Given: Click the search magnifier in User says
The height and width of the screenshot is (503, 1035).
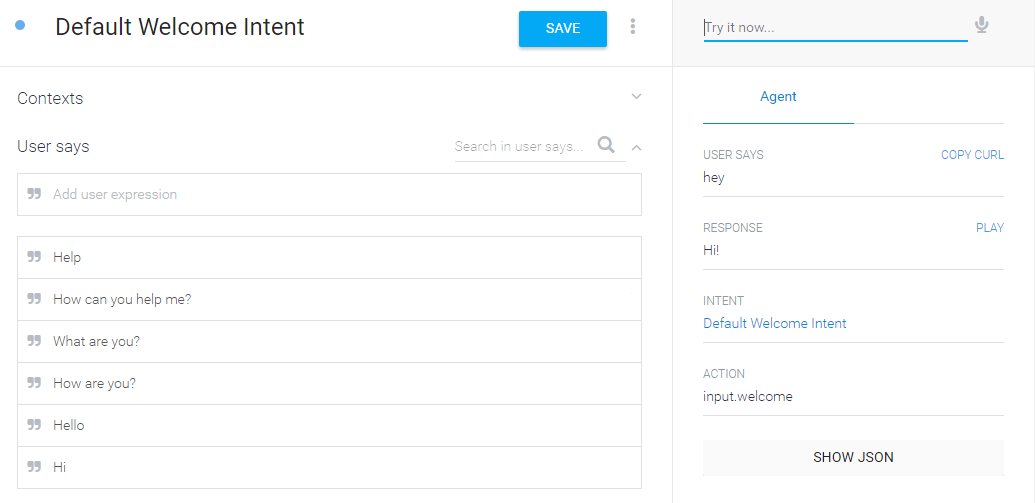Looking at the screenshot, I should point(606,145).
